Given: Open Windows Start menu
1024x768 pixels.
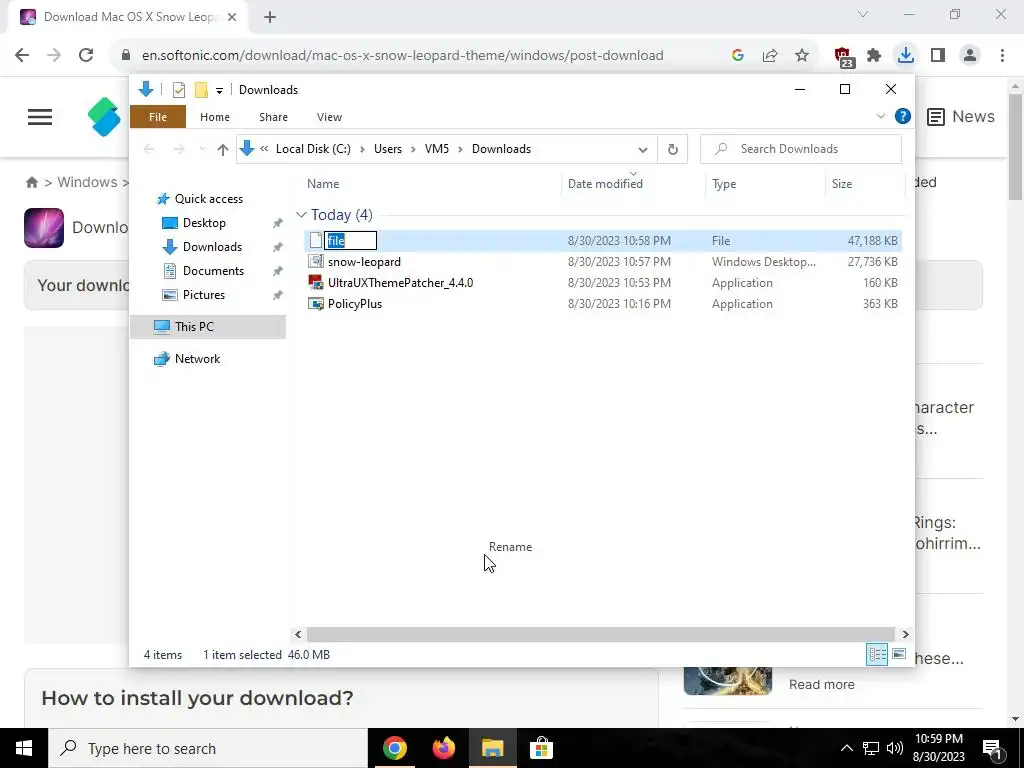Looking at the screenshot, I should (x=24, y=748).
